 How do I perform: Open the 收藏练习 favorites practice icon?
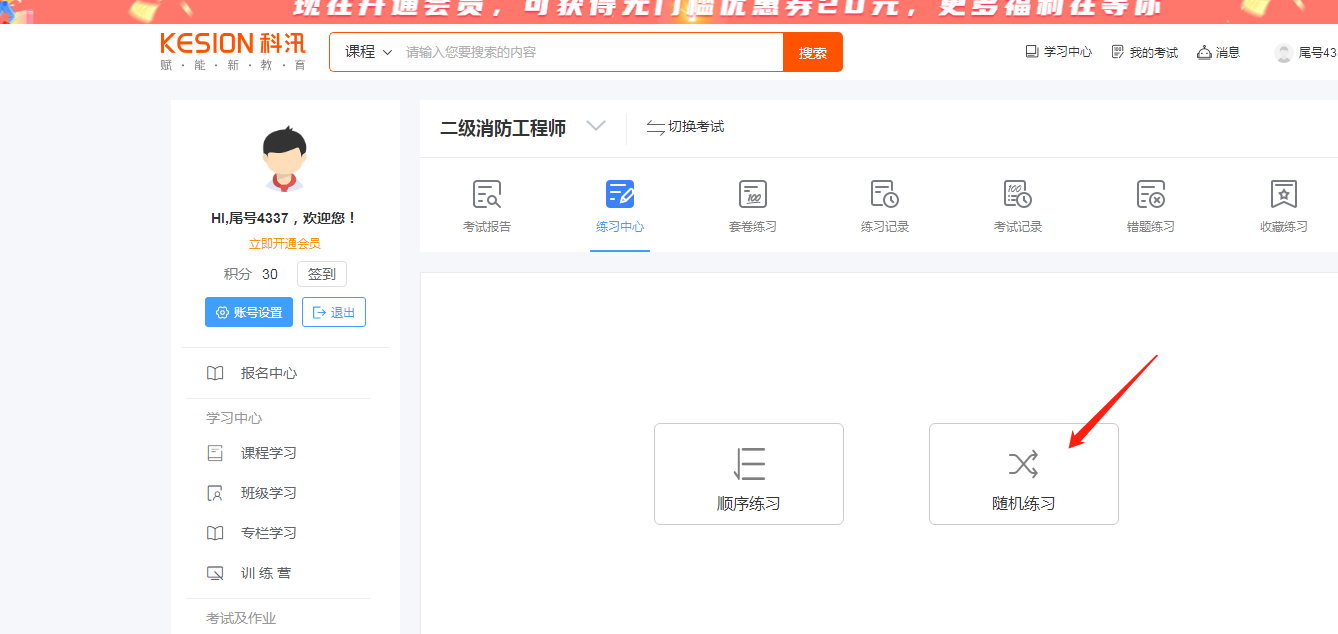pos(1283,195)
